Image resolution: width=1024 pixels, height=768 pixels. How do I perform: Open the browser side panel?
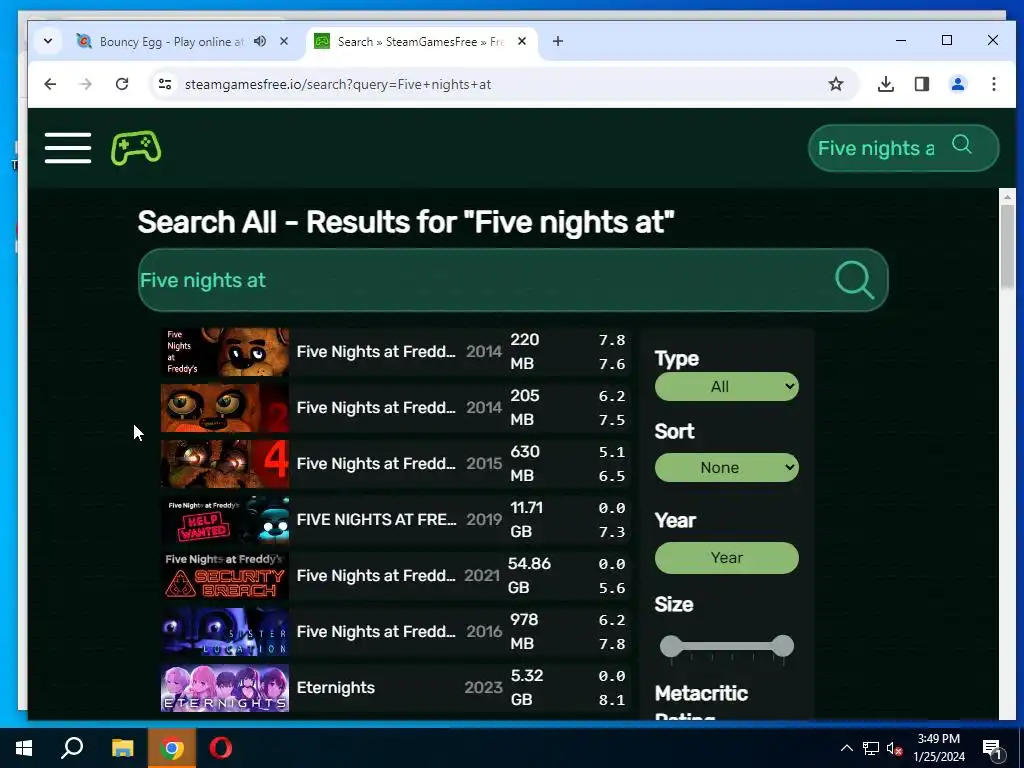click(921, 84)
